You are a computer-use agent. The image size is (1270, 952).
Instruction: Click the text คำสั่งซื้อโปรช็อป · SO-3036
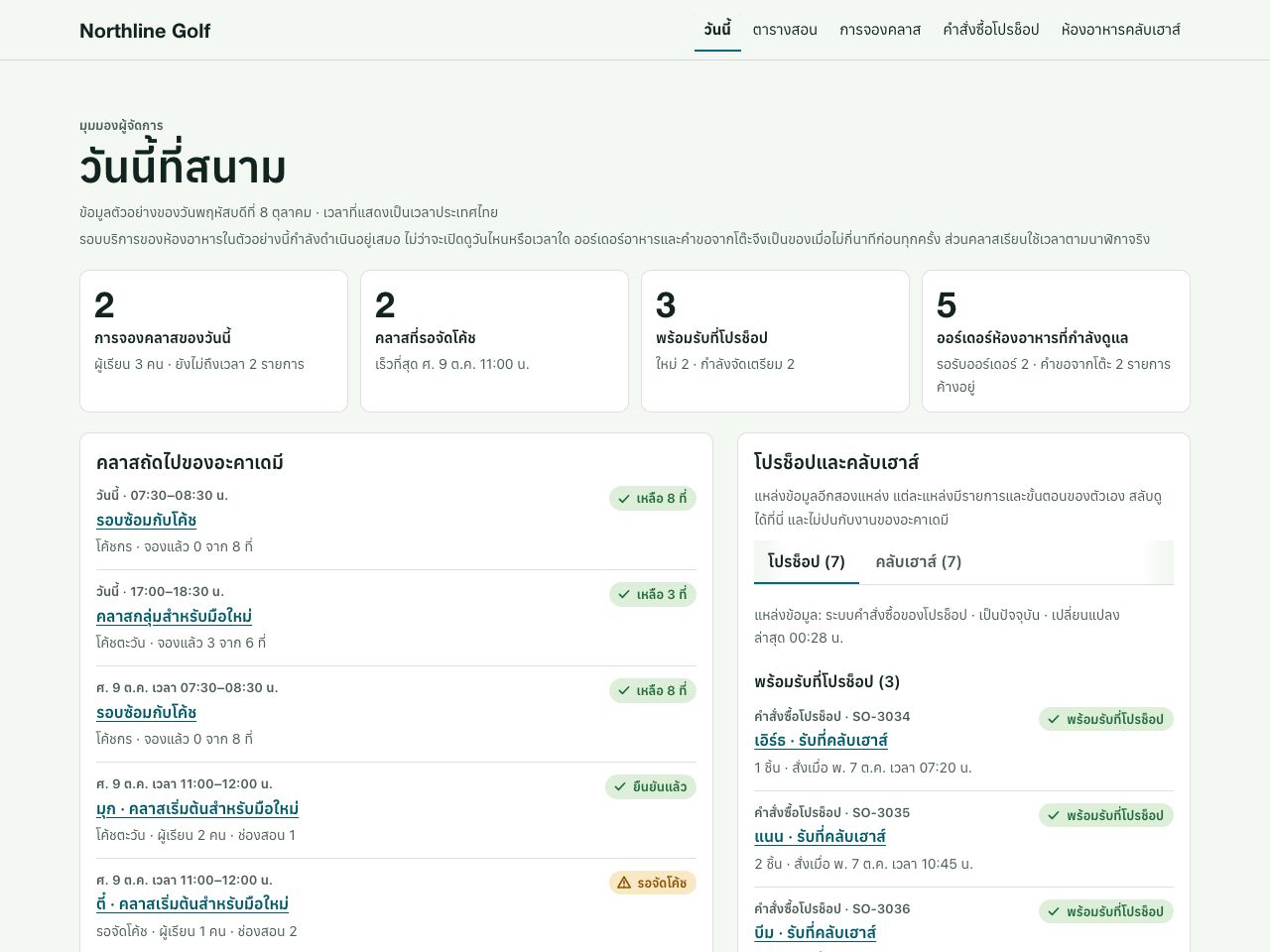832,909
